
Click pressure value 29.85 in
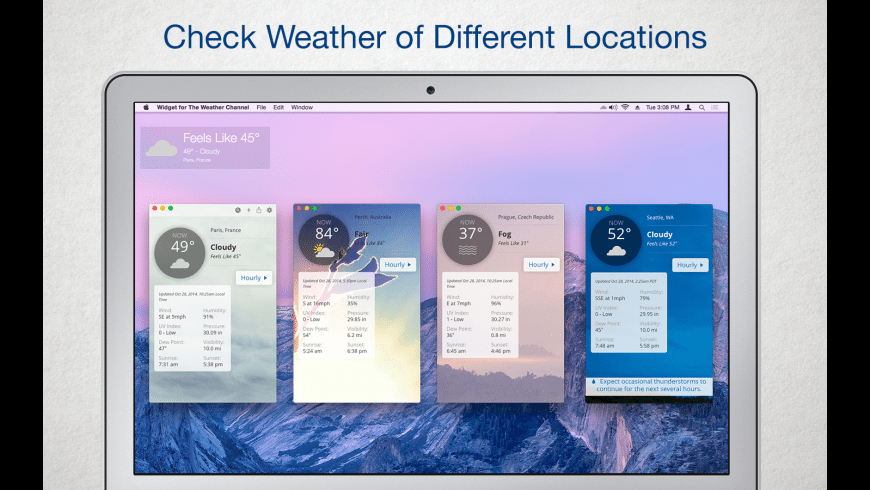(357, 320)
